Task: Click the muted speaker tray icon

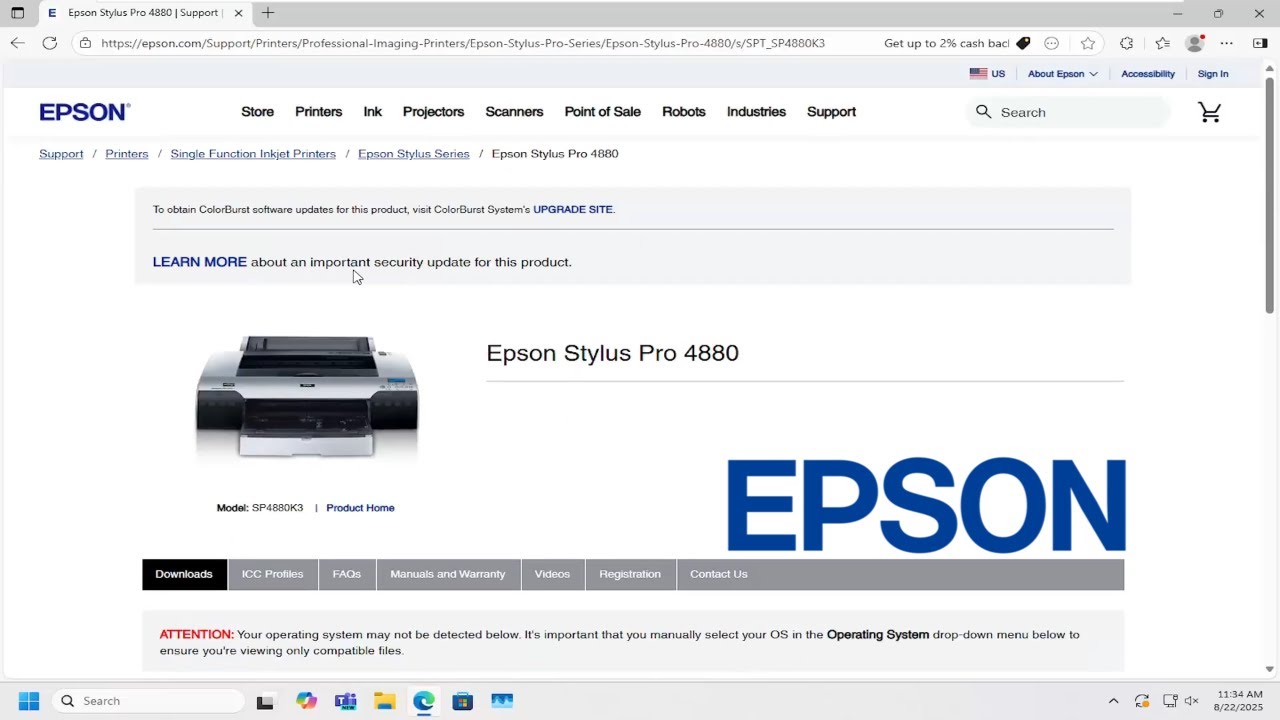Action: tap(1191, 701)
